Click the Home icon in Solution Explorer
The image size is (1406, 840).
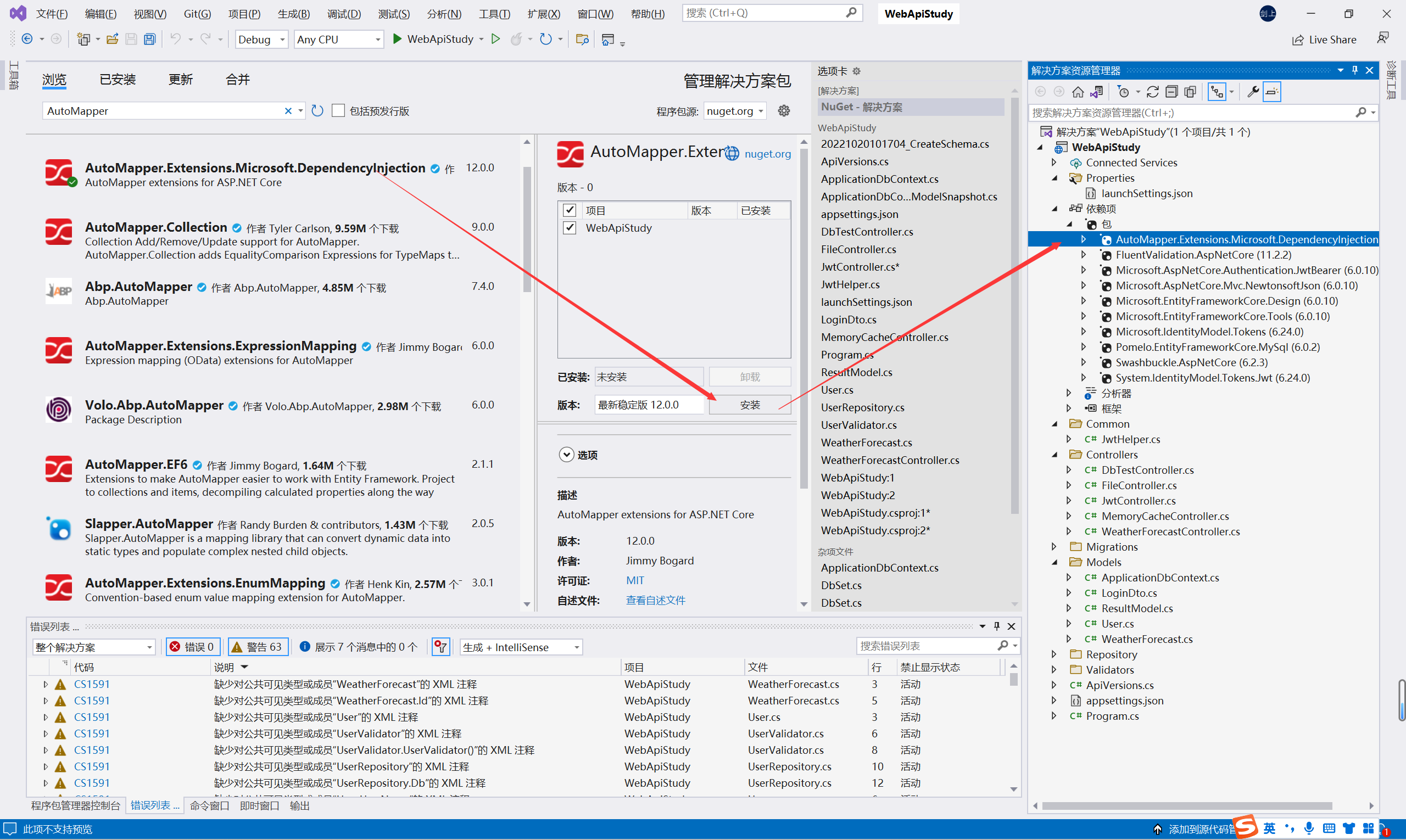click(1078, 92)
